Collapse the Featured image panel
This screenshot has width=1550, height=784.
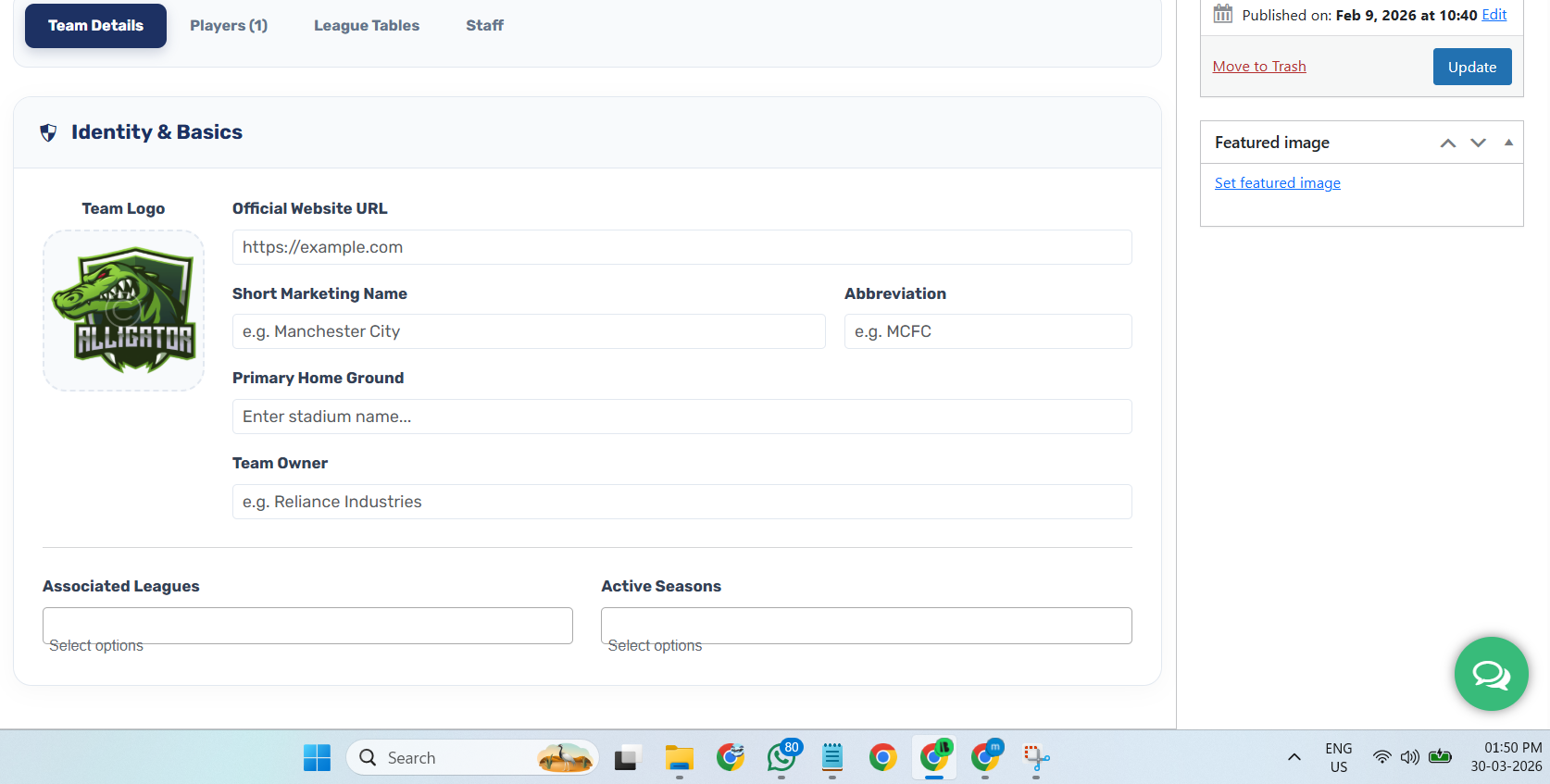pyautogui.click(x=1508, y=143)
